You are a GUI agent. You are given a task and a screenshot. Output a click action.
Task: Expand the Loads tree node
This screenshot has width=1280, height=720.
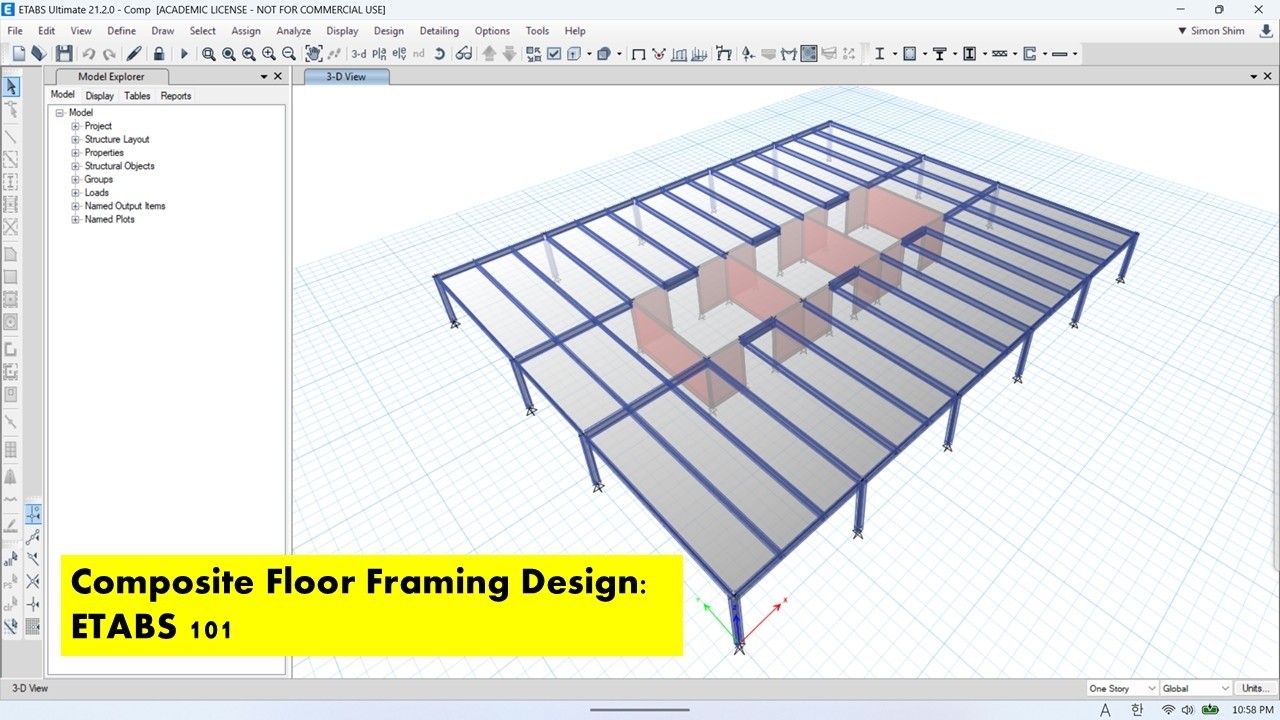tap(75, 192)
